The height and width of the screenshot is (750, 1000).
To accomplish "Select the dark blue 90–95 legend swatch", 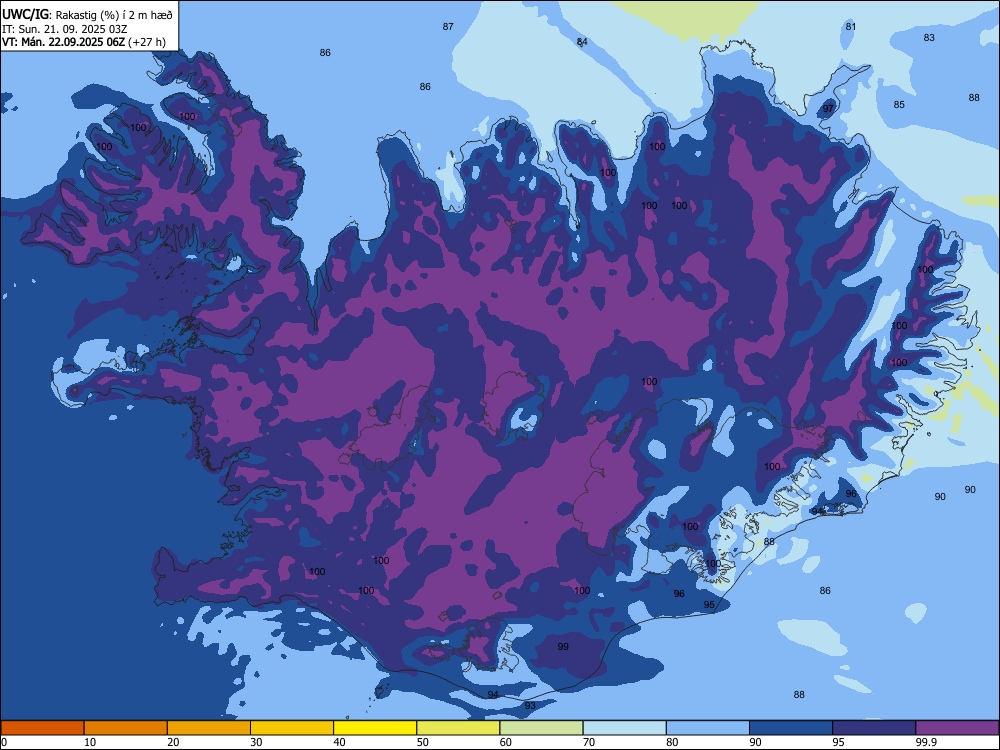I will tap(791, 728).
